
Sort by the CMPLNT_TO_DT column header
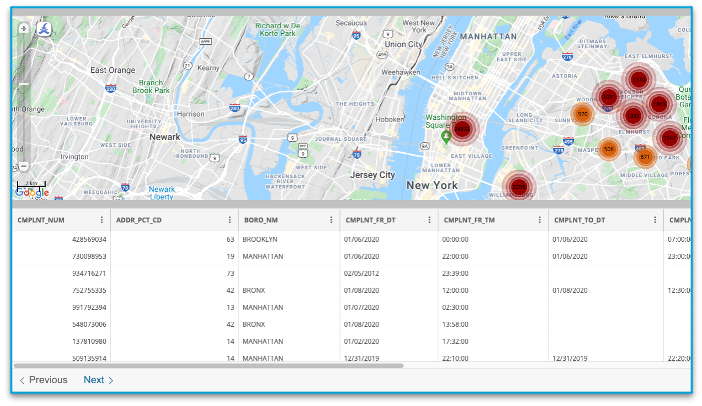580,220
